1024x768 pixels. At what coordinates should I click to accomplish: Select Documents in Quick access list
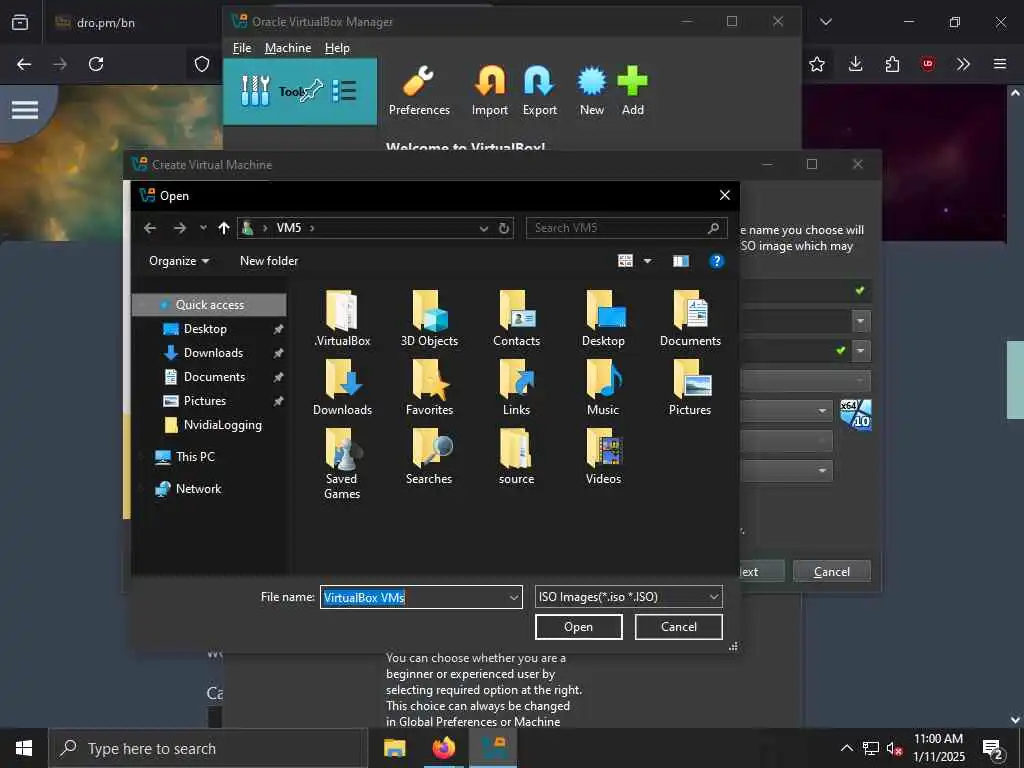214,377
